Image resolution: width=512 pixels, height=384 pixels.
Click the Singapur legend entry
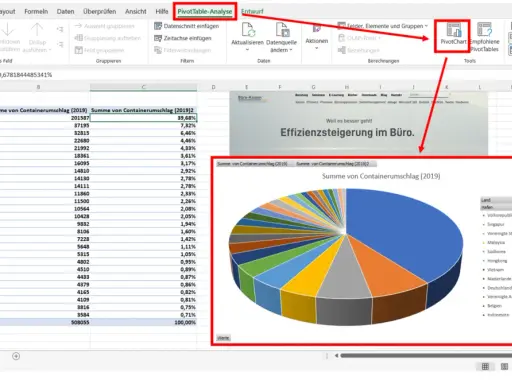coord(495,224)
